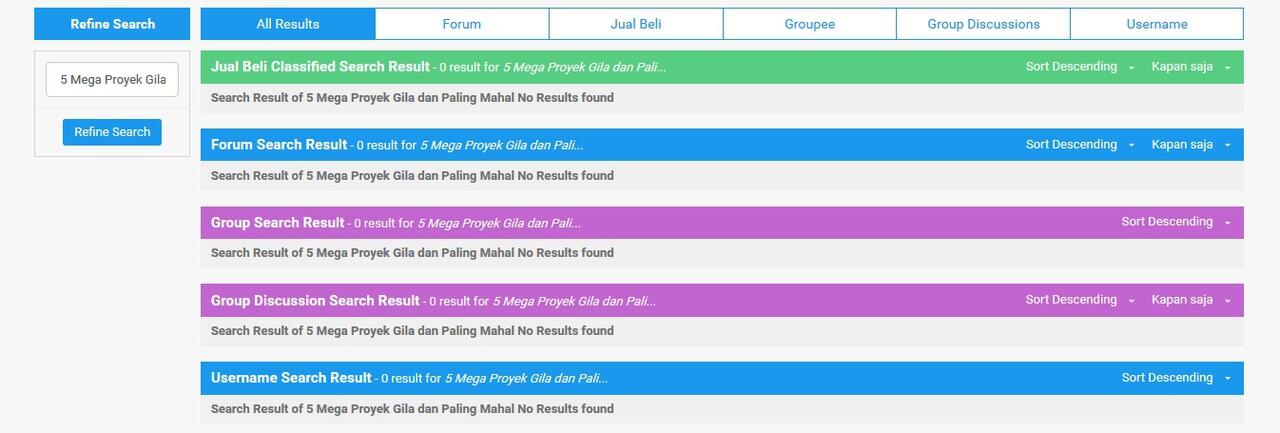Switch to the Username tab
The width and height of the screenshot is (1280, 433).
1157,24
